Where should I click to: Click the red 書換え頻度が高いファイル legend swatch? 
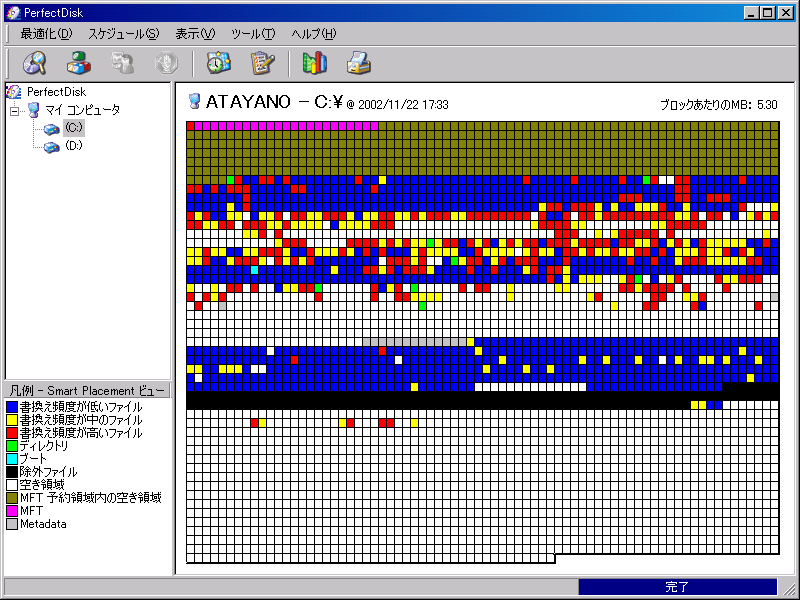pos(12,433)
